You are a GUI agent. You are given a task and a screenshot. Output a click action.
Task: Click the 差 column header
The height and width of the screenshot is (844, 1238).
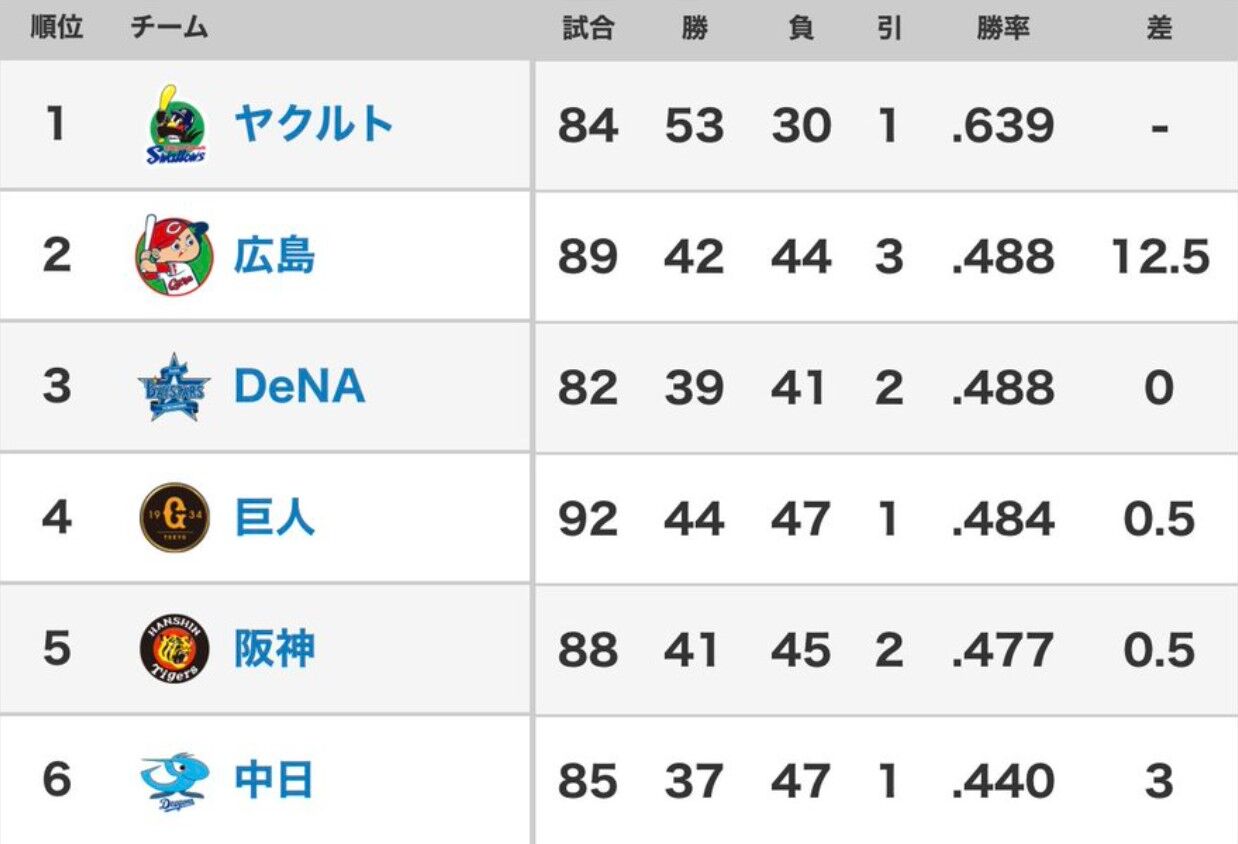1159,28
